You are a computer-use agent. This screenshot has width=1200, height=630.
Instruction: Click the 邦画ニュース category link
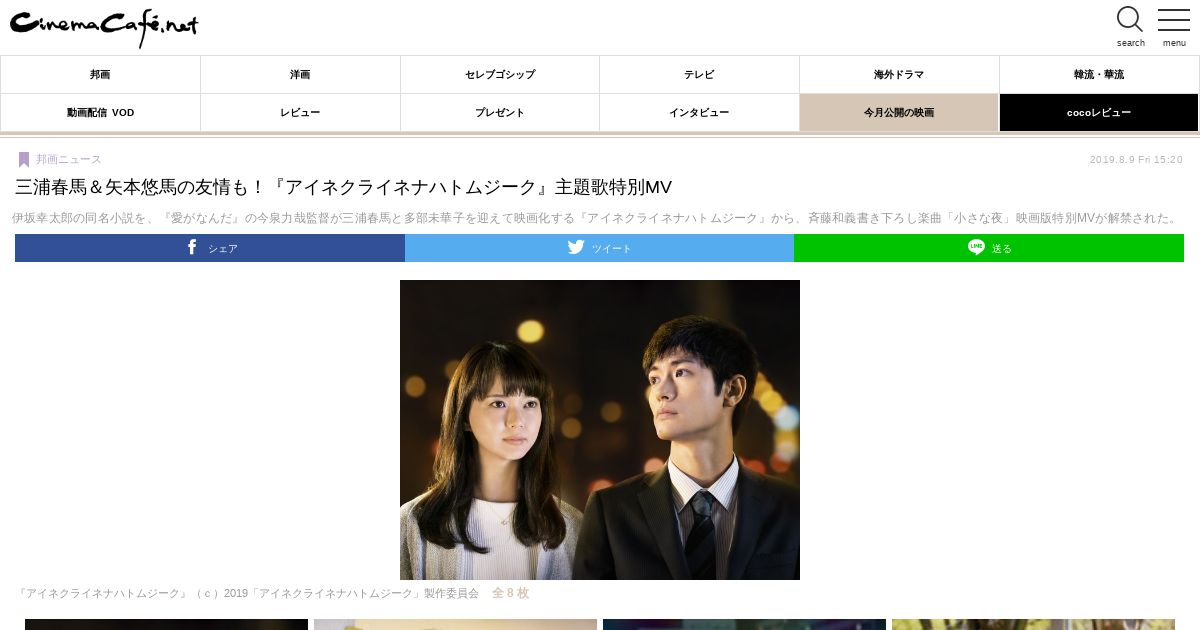(68, 160)
